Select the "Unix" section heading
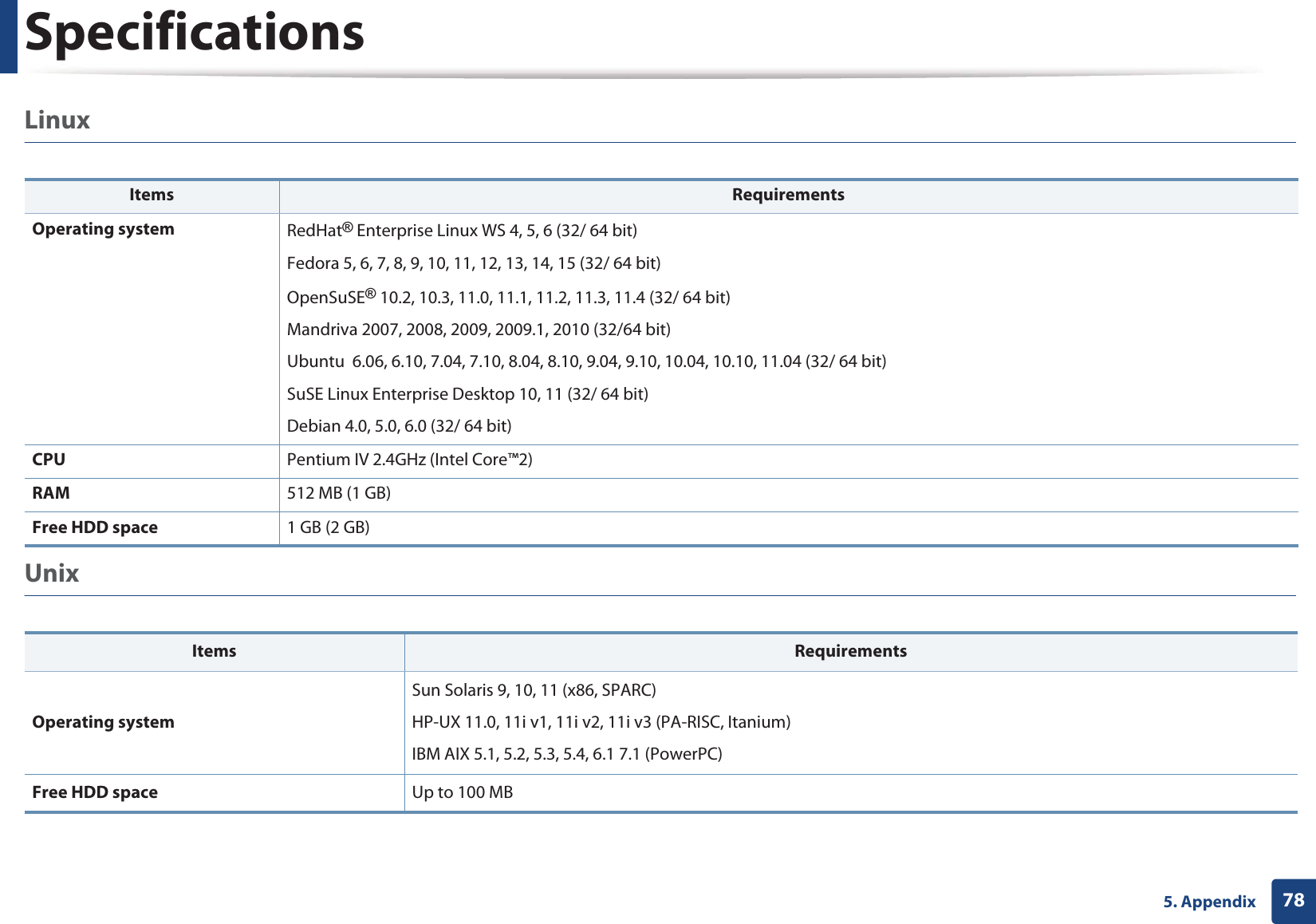The image size is (1316, 924). pos(52,574)
